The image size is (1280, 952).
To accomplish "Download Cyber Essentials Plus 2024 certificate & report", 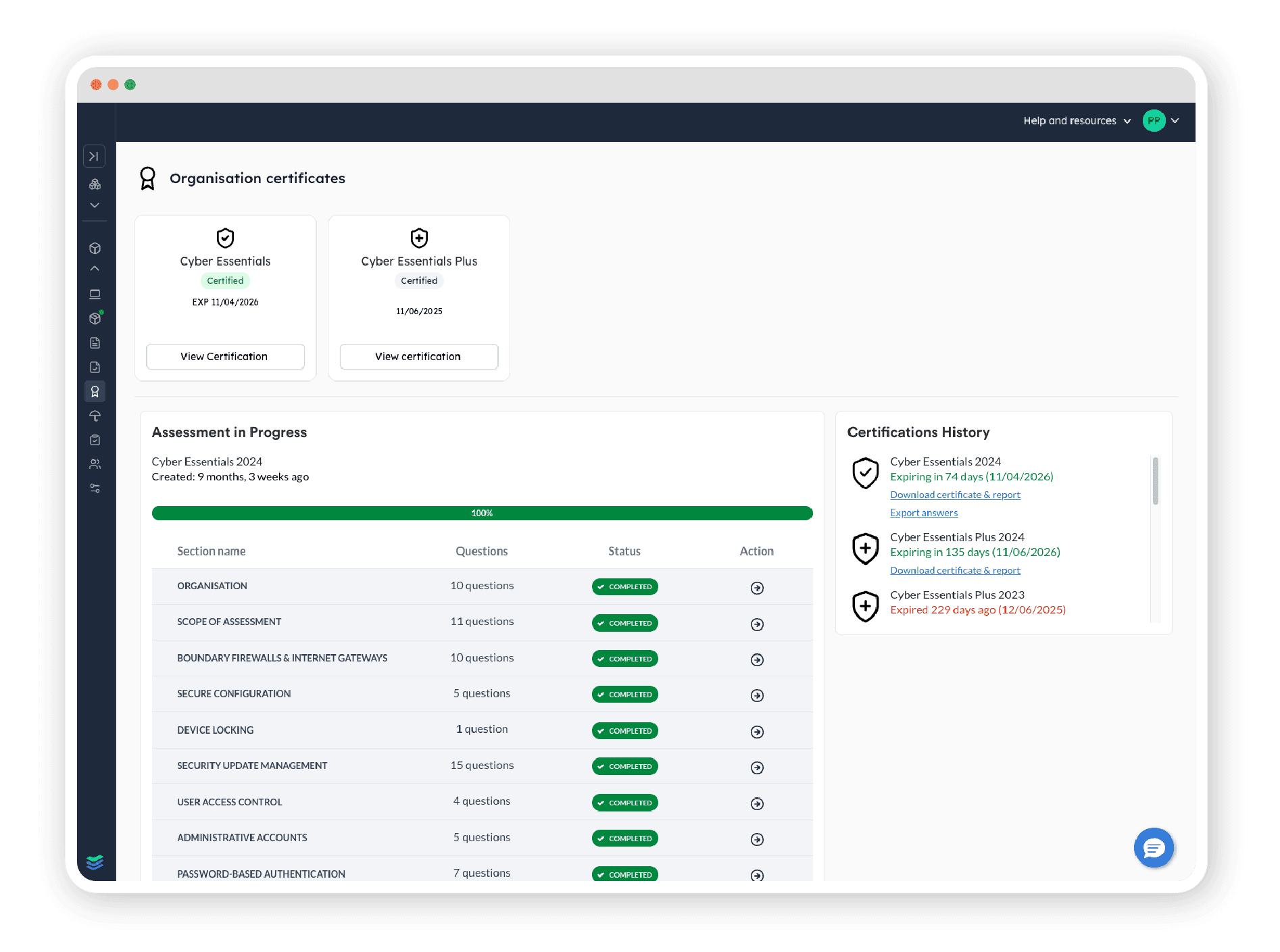I will [x=955, y=570].
